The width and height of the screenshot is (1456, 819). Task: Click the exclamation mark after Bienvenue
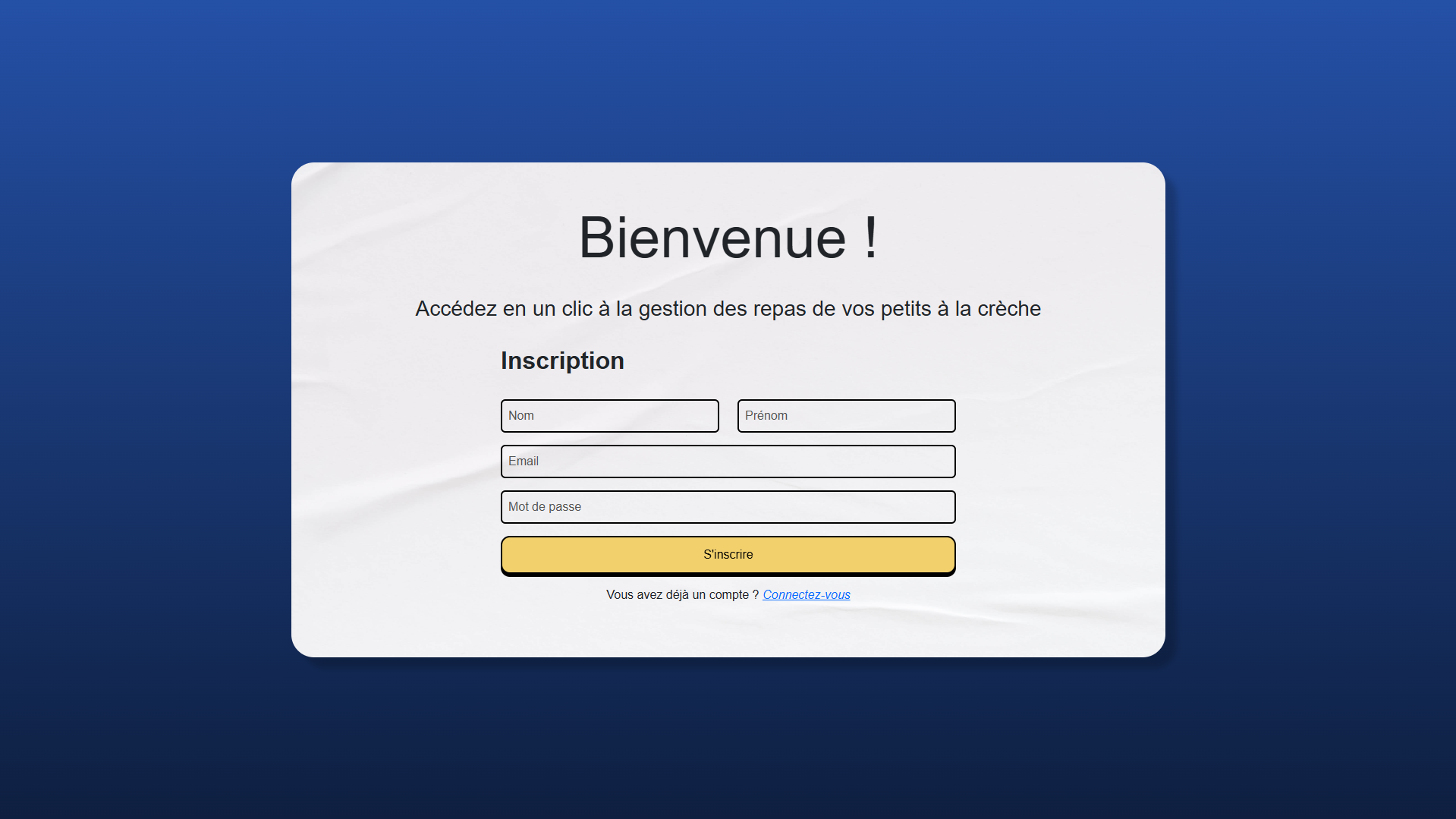(x=870, y=238)
